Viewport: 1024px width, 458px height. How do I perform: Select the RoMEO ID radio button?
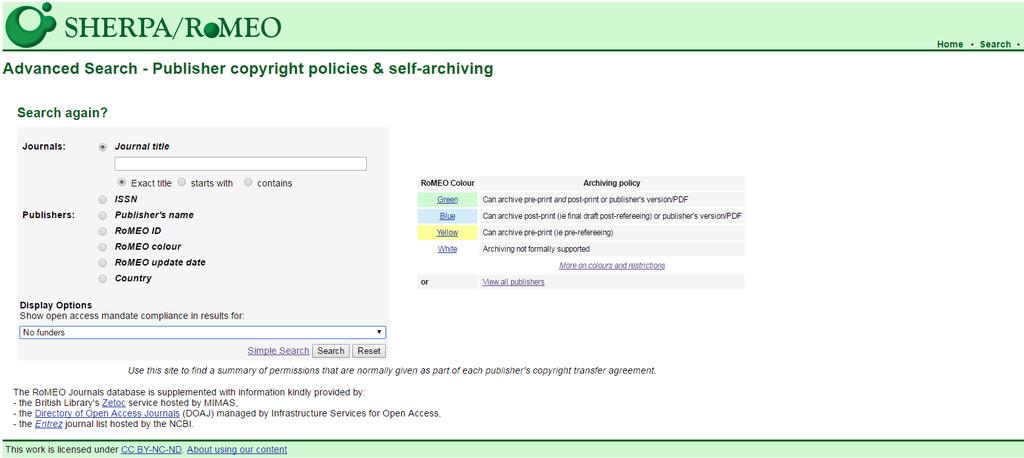(103, 231)
